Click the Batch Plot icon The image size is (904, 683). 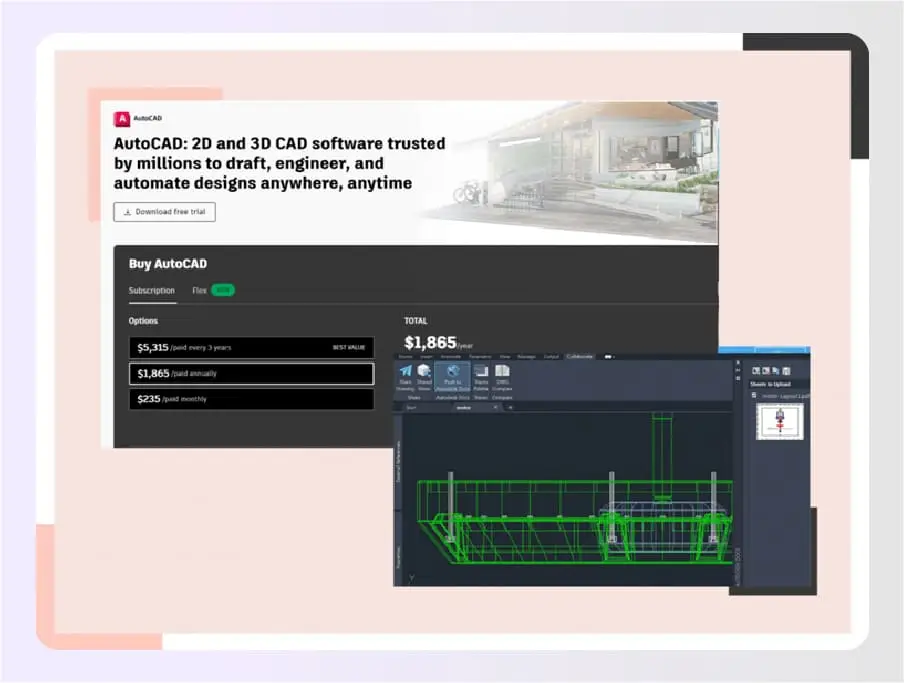479,374
